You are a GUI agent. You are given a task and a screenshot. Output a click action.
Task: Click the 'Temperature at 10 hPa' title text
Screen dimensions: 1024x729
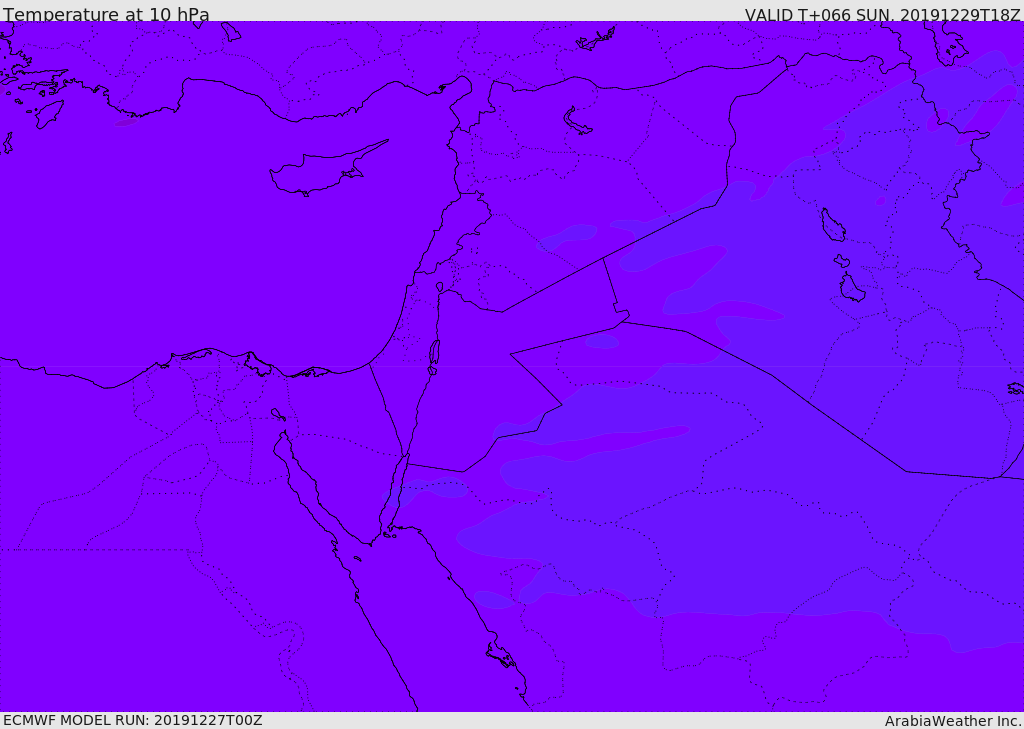click(x=106, y=14)
